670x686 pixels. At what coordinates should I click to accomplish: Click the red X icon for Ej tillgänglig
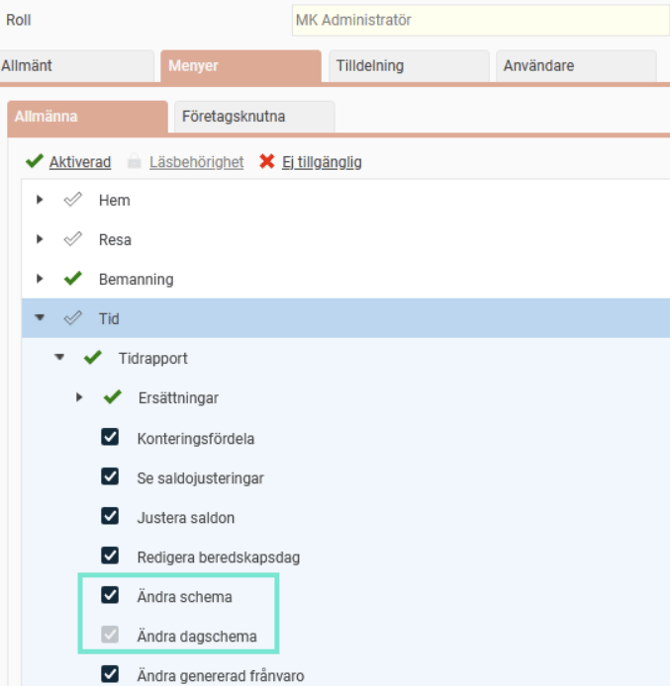coord(267,162)
